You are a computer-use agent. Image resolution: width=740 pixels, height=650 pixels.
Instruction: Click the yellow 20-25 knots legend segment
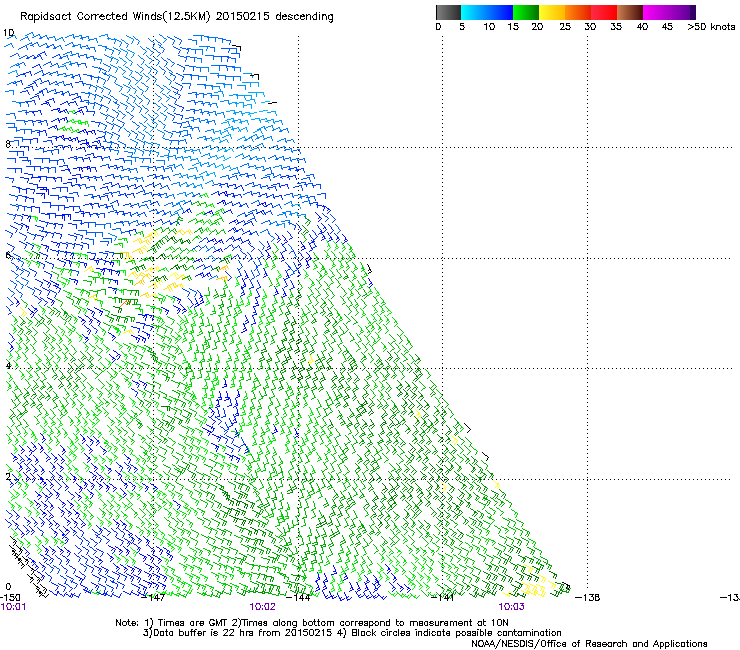click(552, 12)
